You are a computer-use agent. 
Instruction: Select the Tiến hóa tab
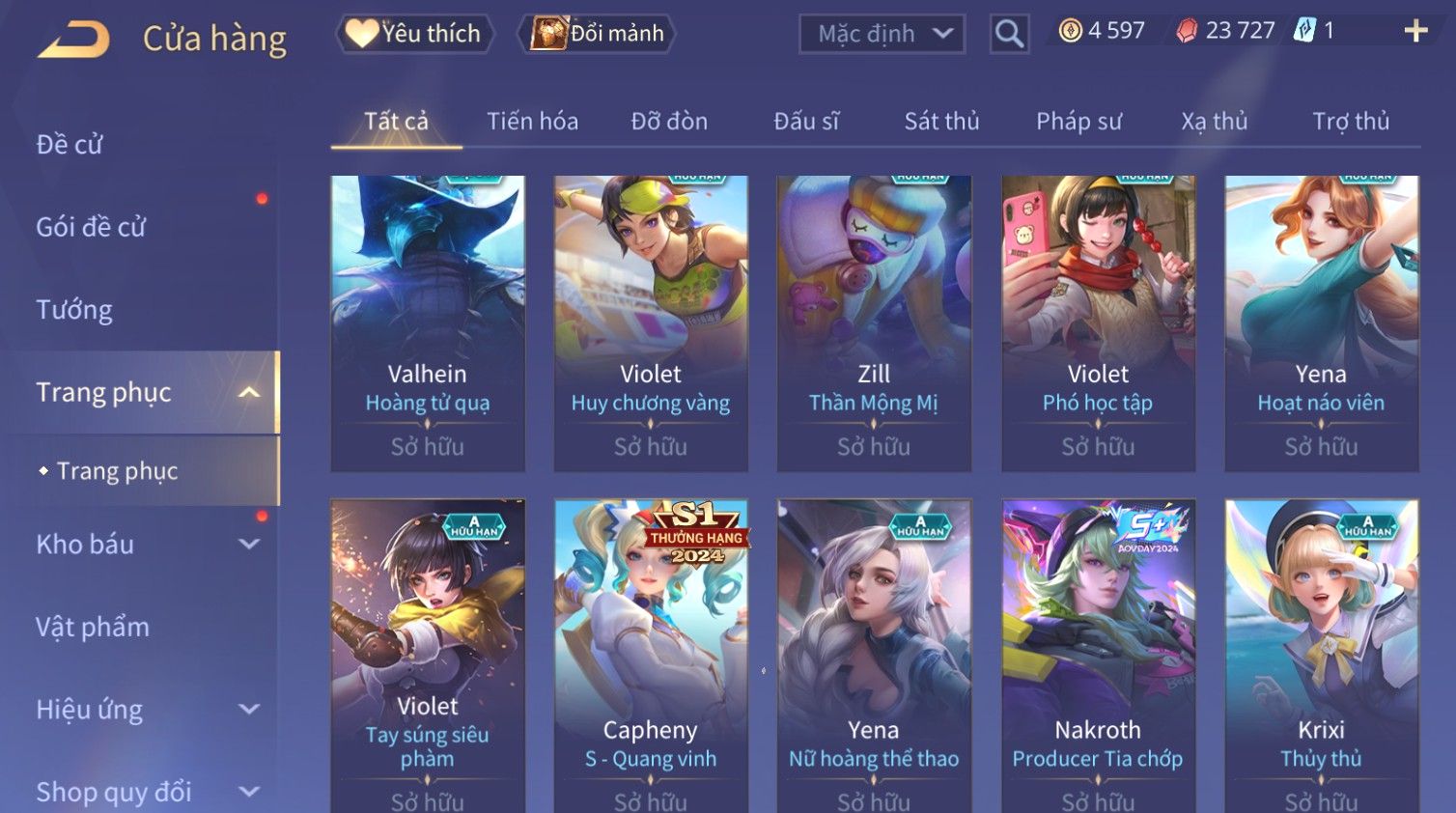(x=532, y=122)
